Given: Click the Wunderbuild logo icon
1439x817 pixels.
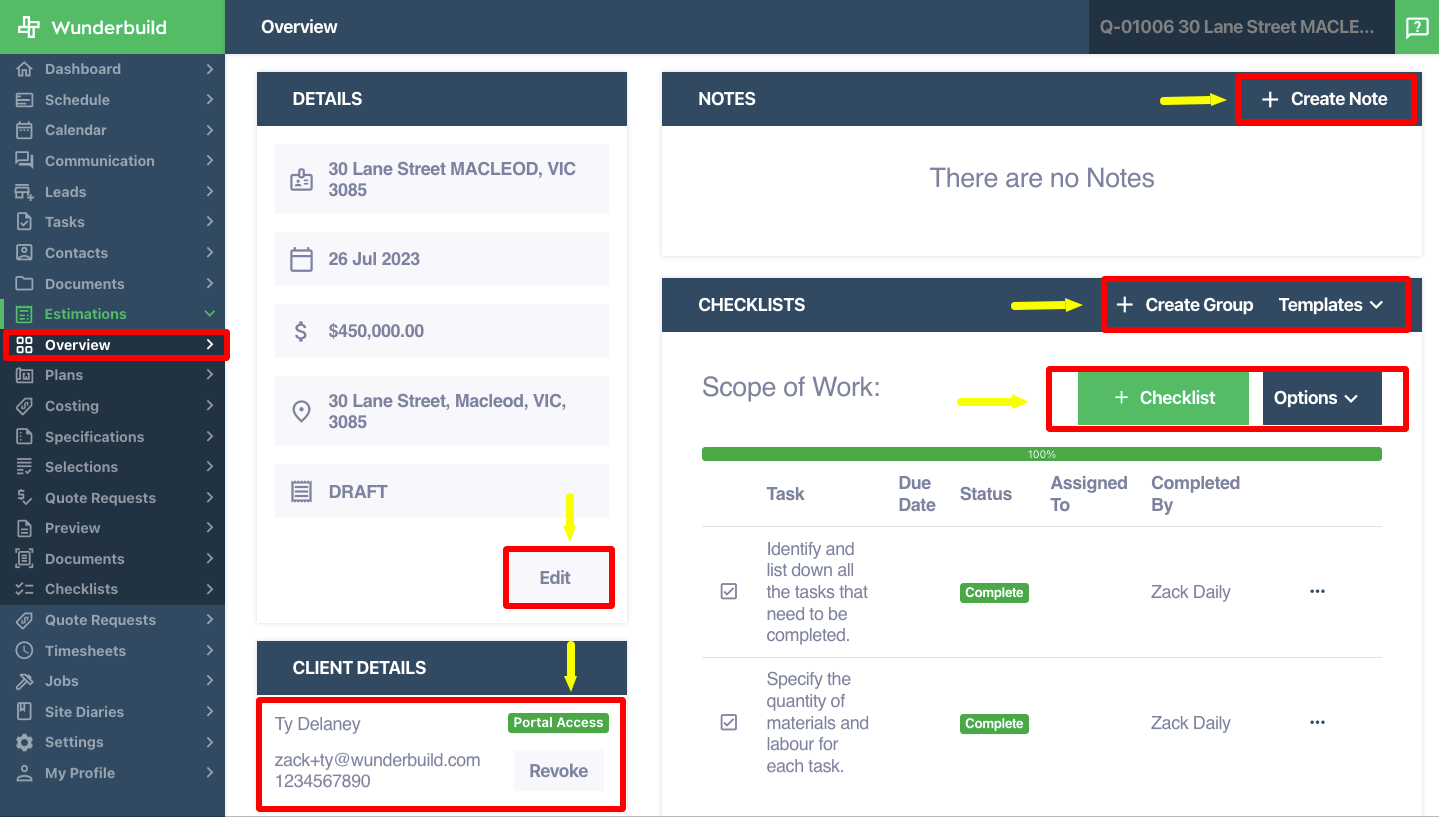Looking at the screenshot, I should (x=29, y=27).
